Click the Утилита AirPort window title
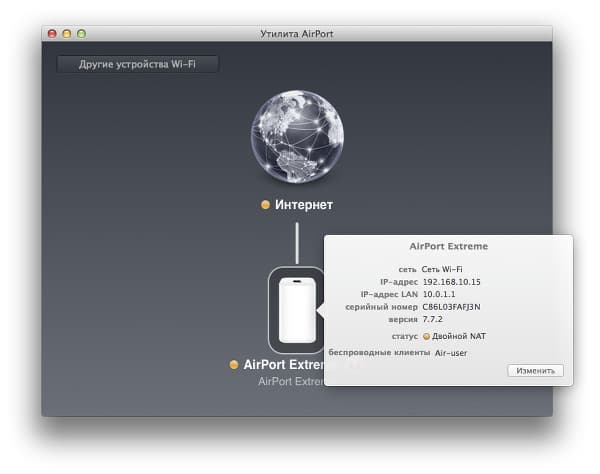 coord(297,34)
